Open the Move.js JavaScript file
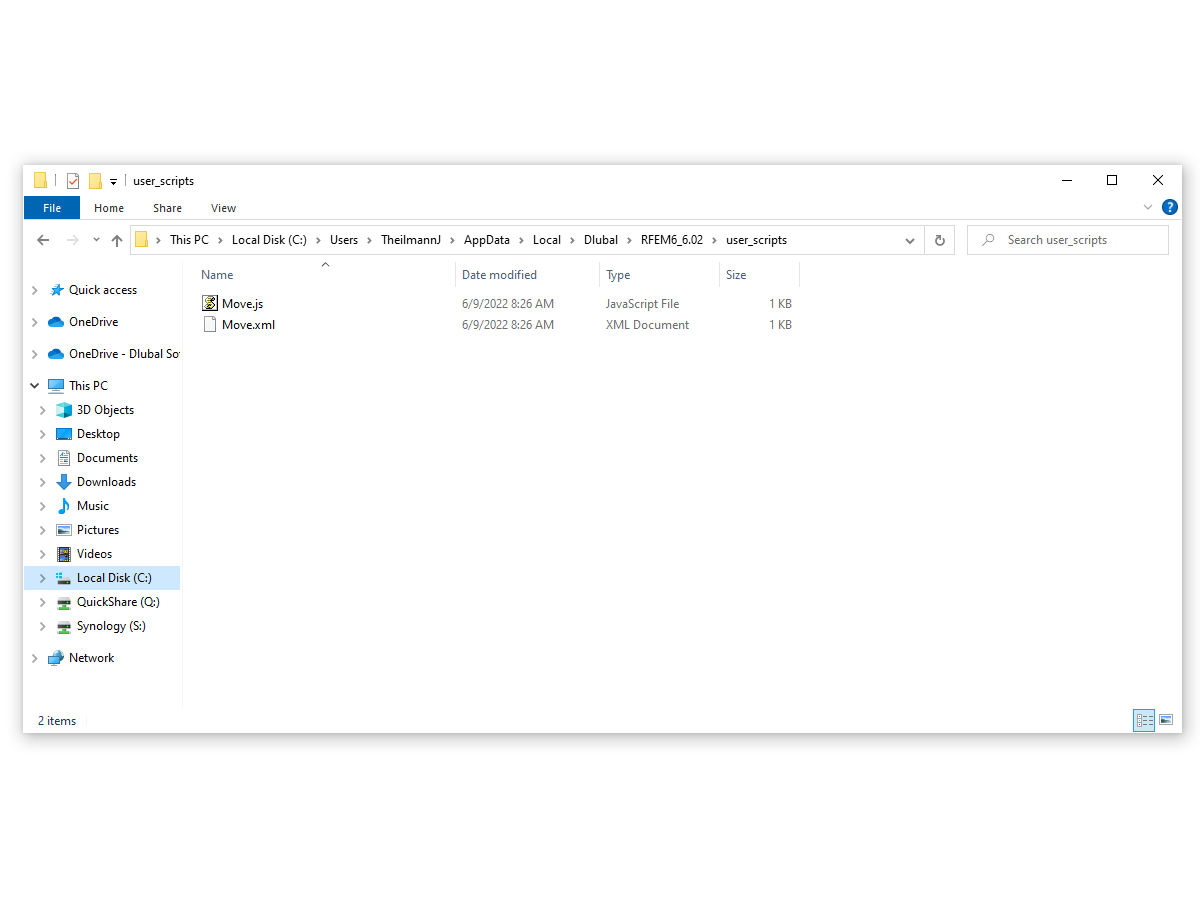Screen dimensions: 1200x900 (239, 303)
